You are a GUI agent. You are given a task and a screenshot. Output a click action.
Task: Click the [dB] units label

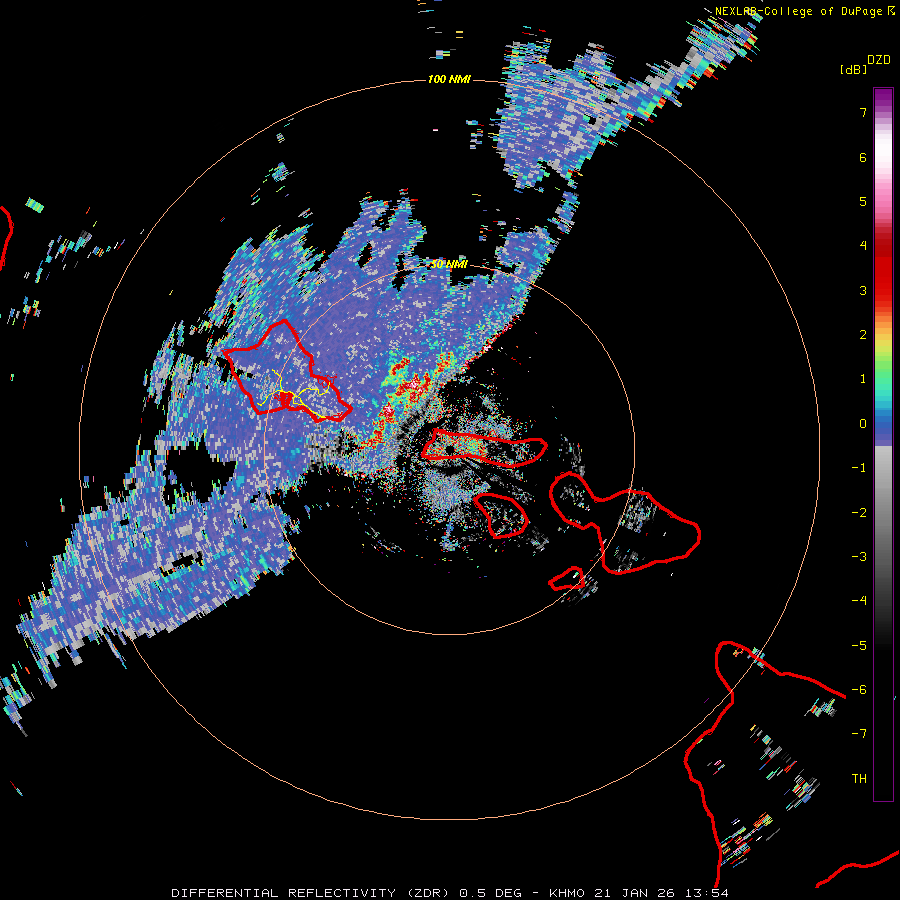click(853, 69)
